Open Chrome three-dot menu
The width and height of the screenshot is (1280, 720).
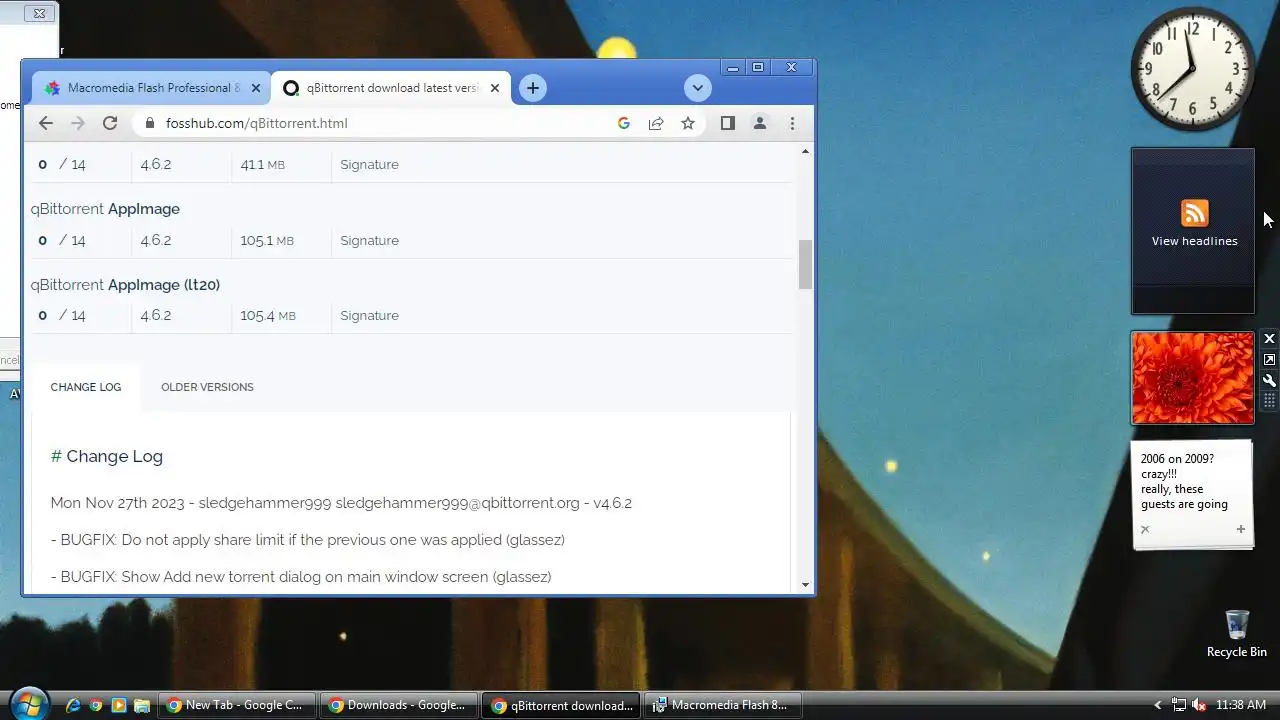tap(792, 123)
